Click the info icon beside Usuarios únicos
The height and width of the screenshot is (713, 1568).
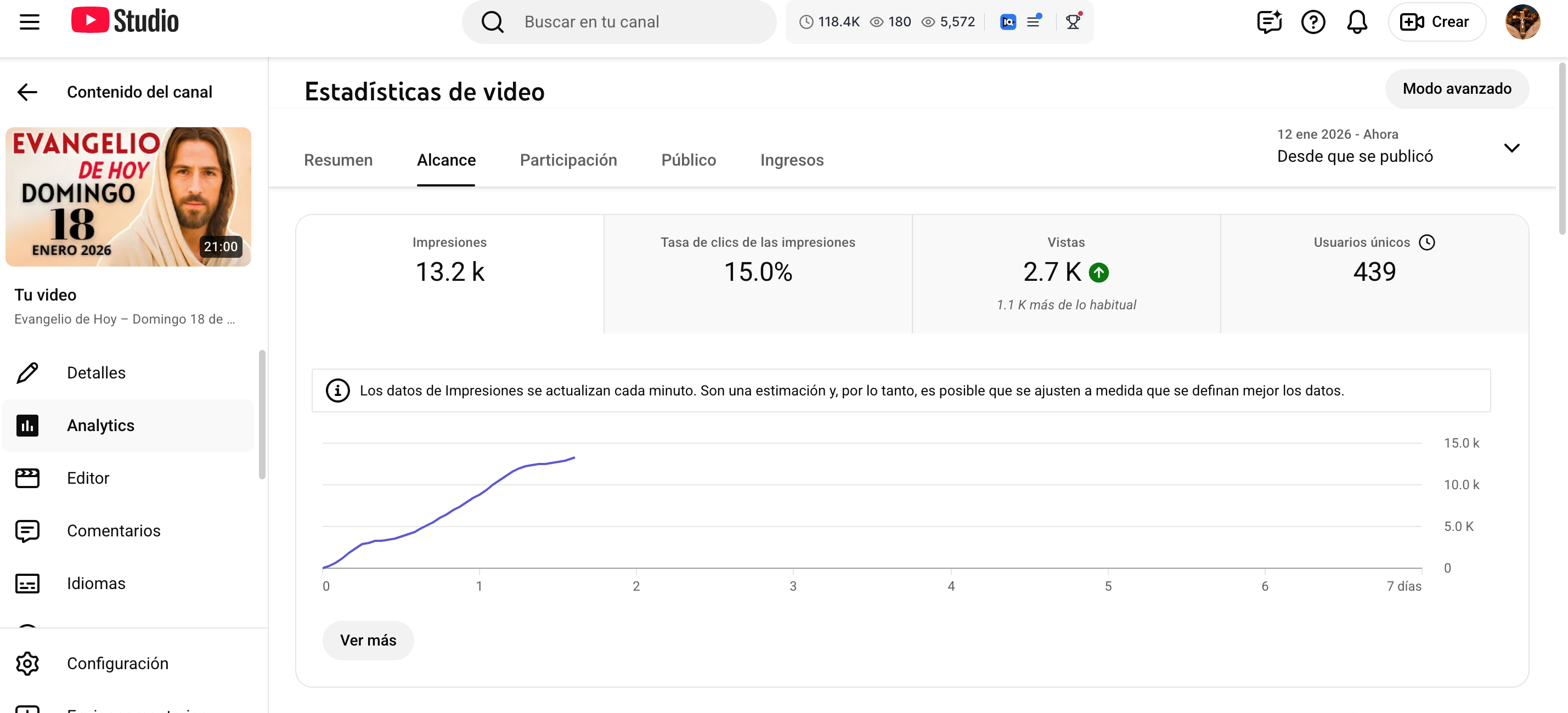pyautogui.click(x=1427, y=242)
